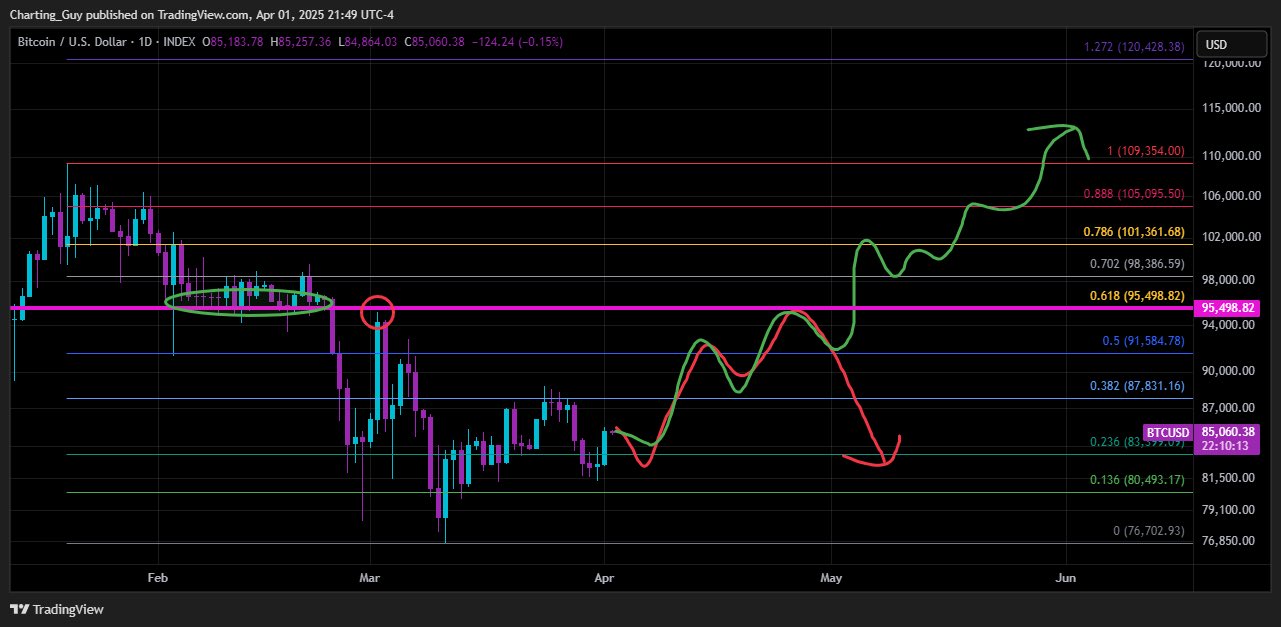The width and height of the screenshot is (1281, 627).
Task: Click the Bitcoin / U.S. Dollar symbol title
Action: (x=72, y=42)
